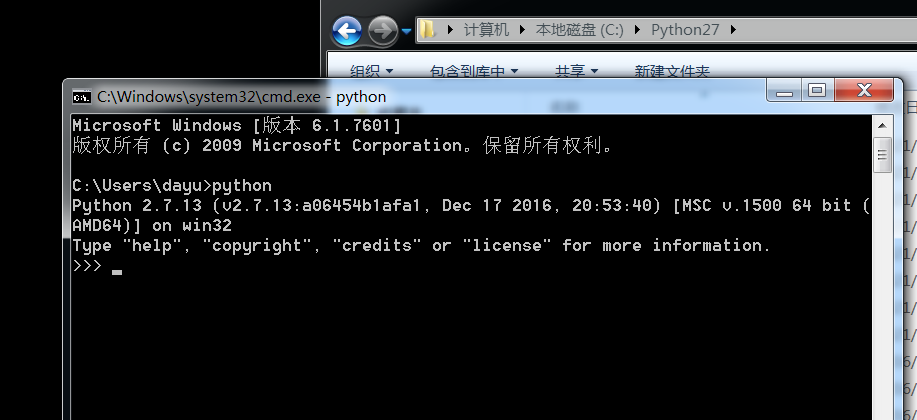Screen dimensions: 917x420
Task: Open the Explorer recent locations dropdown arrow
Action: pos(406,31)
